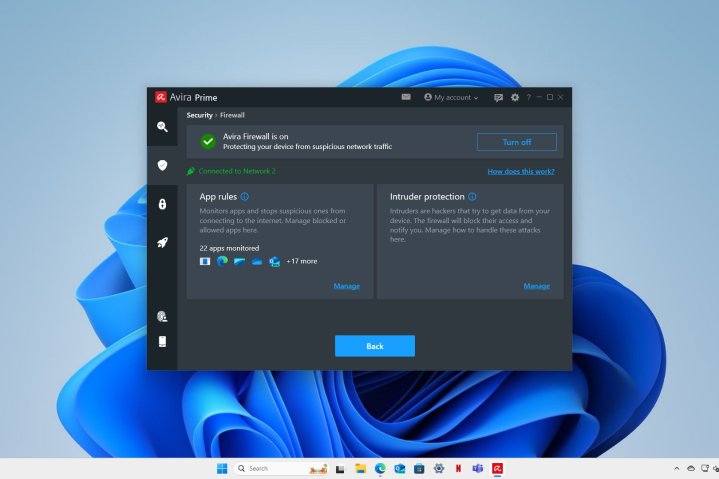Click Manage link under Intruder protection
The image size is (719, 479).
[536, 286]
